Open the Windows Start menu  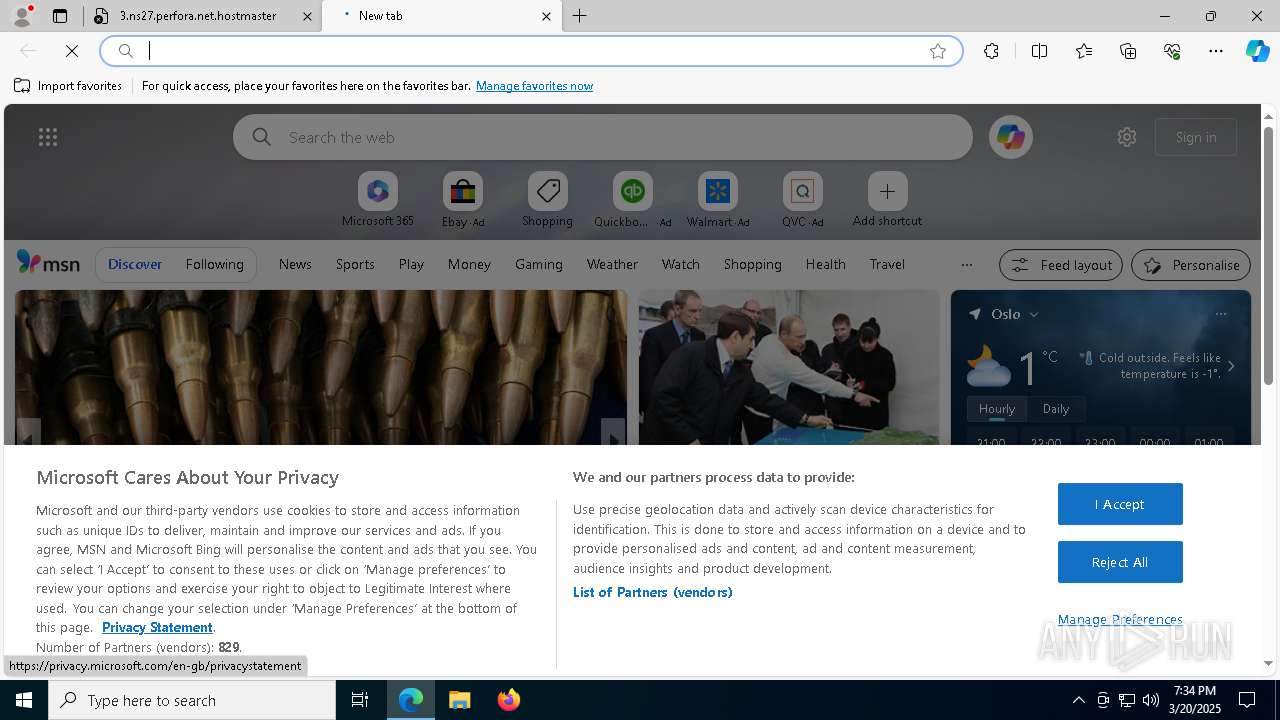24,700
